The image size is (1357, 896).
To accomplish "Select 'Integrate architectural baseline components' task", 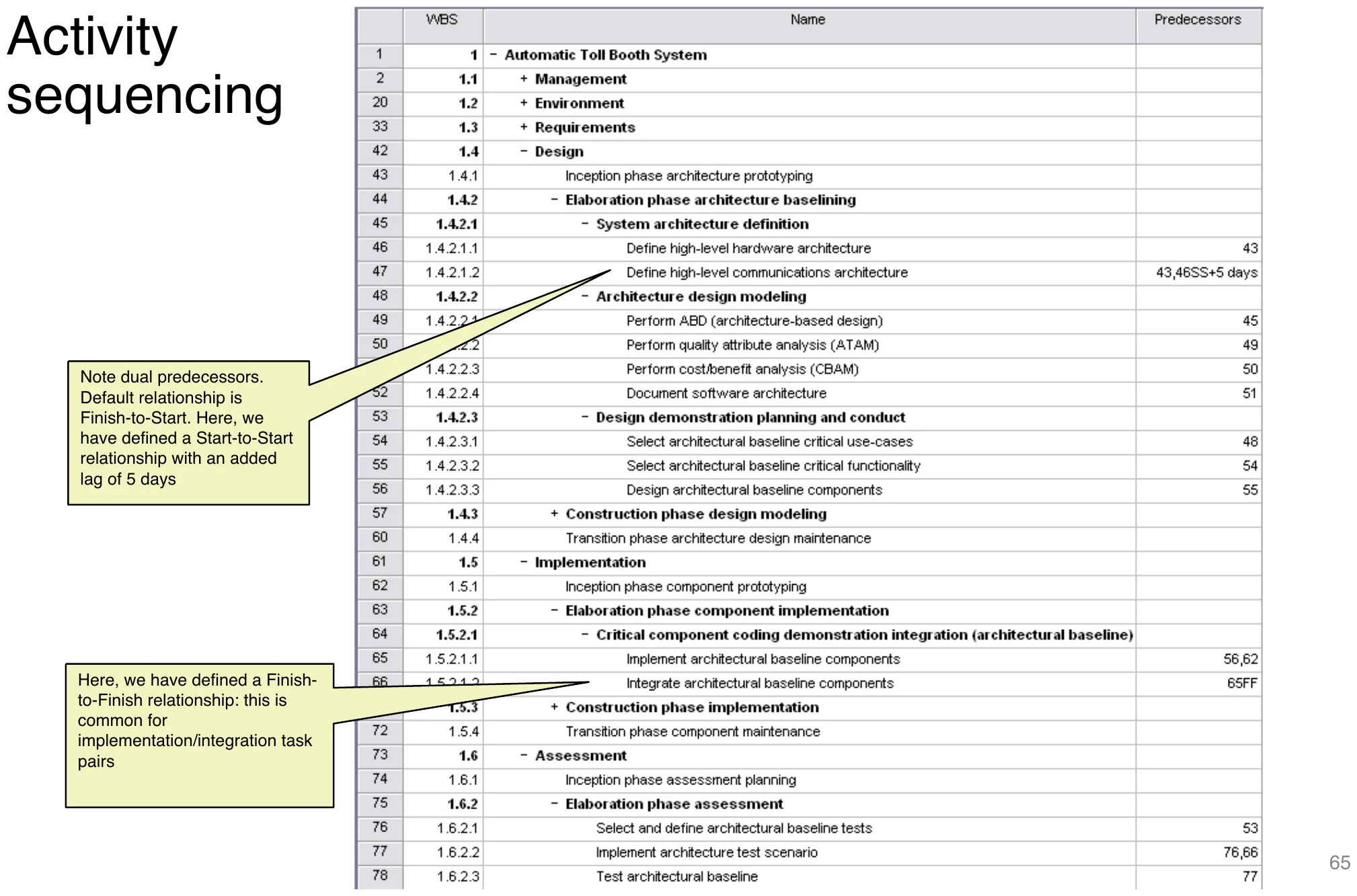I will 760,684.
